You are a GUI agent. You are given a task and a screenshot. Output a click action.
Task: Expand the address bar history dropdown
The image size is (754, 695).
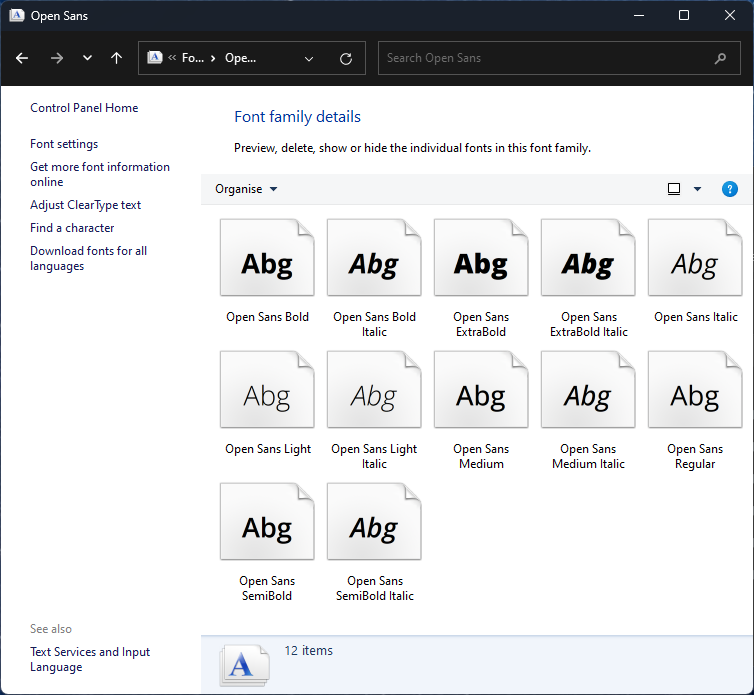(309, 59)
